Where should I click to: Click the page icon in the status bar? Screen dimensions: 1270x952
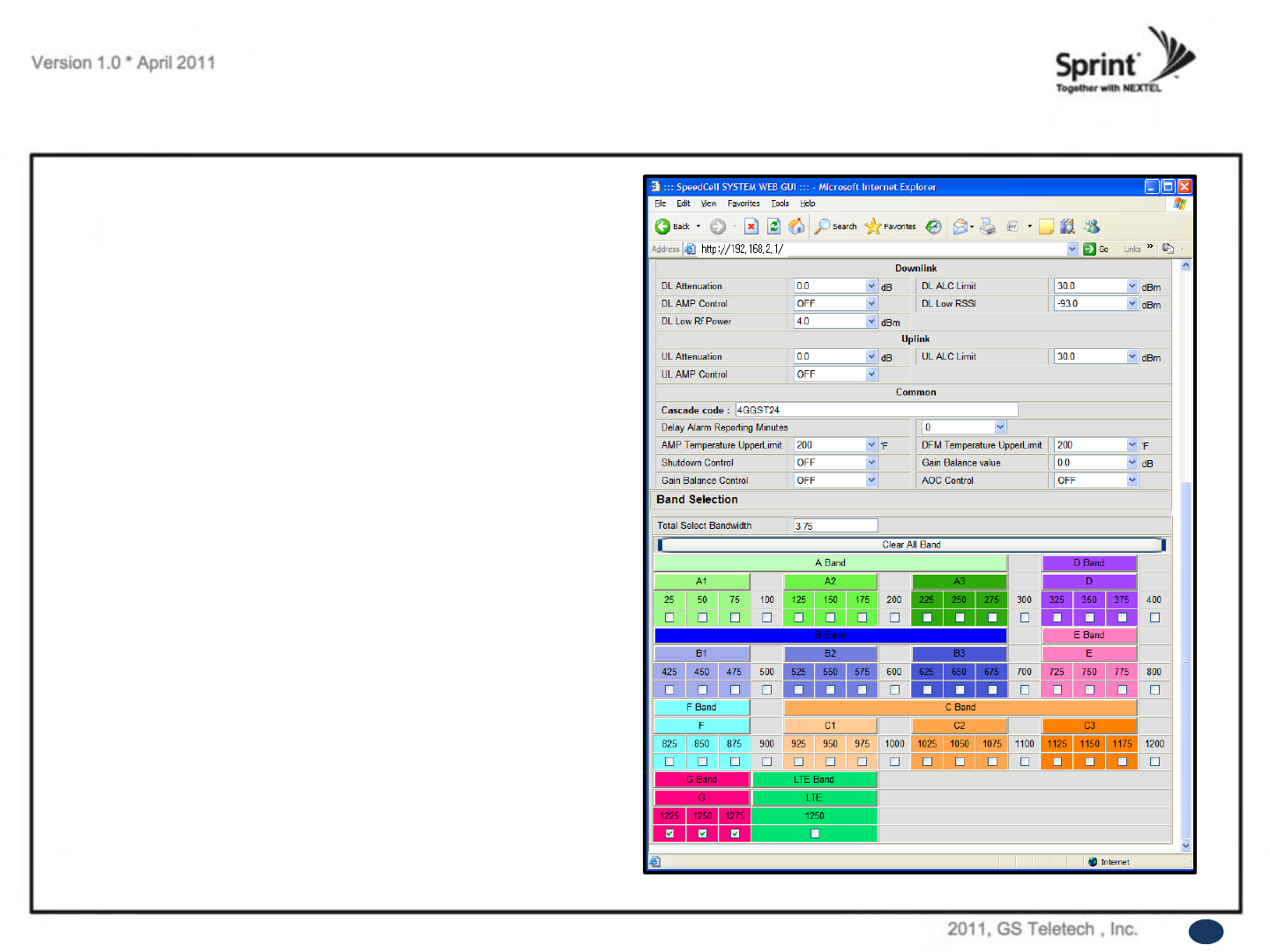point(655,862)
